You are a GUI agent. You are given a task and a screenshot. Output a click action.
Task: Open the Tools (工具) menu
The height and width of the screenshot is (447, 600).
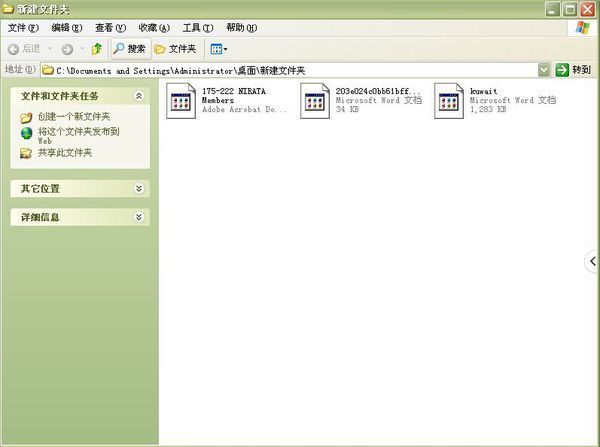198,28
